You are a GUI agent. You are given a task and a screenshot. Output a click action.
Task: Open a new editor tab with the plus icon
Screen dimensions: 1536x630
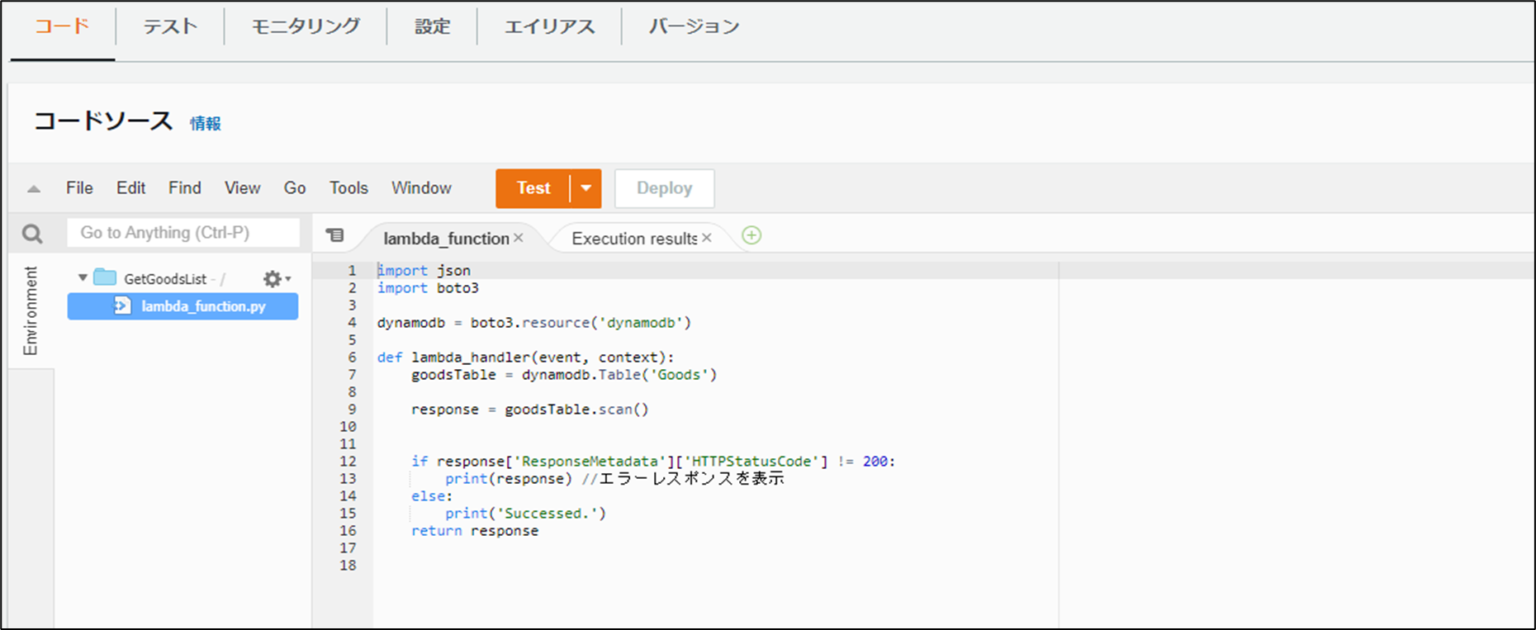(x=750, y=235)
